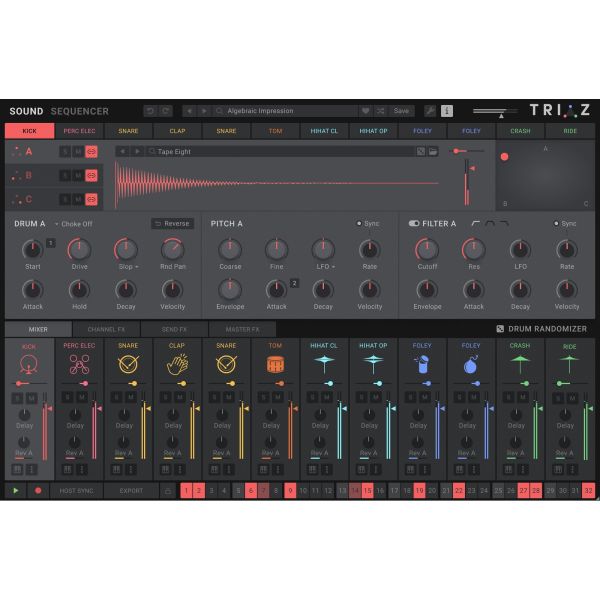The height and width of the screenshot is (600, 600).
Task: Click the red dot on the XY pad
Action: tap(504, 157)
